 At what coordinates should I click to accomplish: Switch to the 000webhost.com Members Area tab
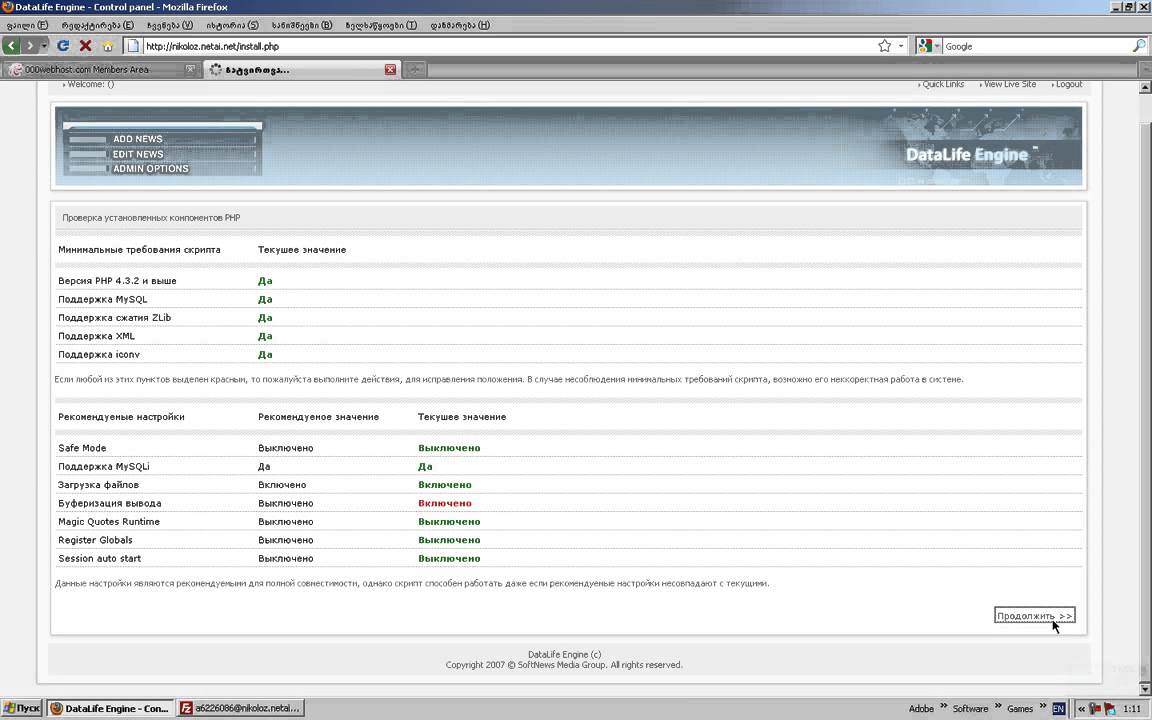(x=101, y=70)
